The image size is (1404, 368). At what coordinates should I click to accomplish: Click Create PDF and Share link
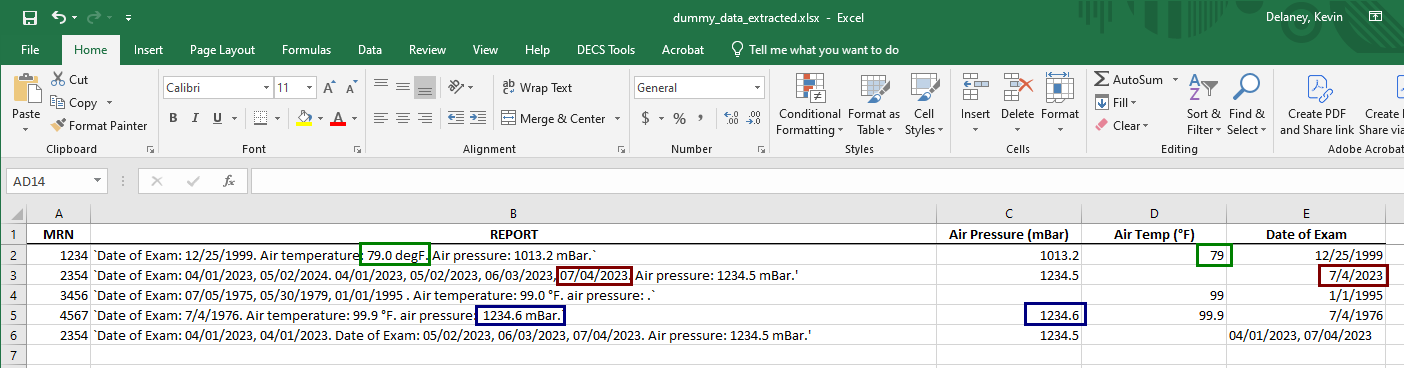pyautogui.click(x=1316, y=105)
